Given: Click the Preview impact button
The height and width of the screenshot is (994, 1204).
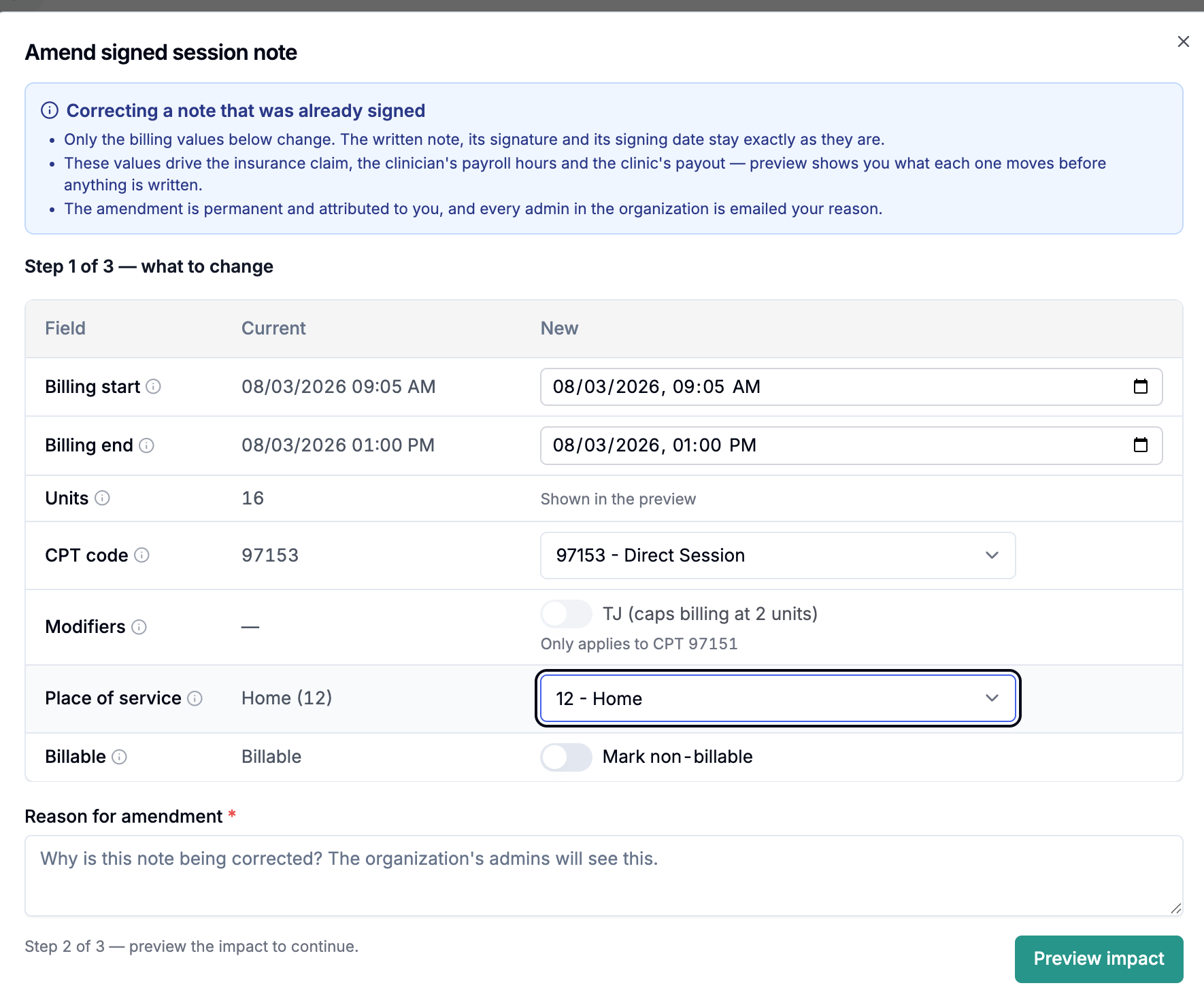Looking at the screenshot, I should point(1099,959).
